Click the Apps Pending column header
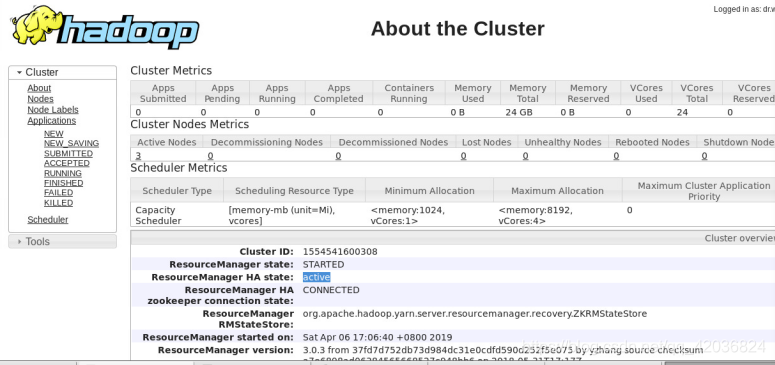775x365 pixels. [222, 93]
